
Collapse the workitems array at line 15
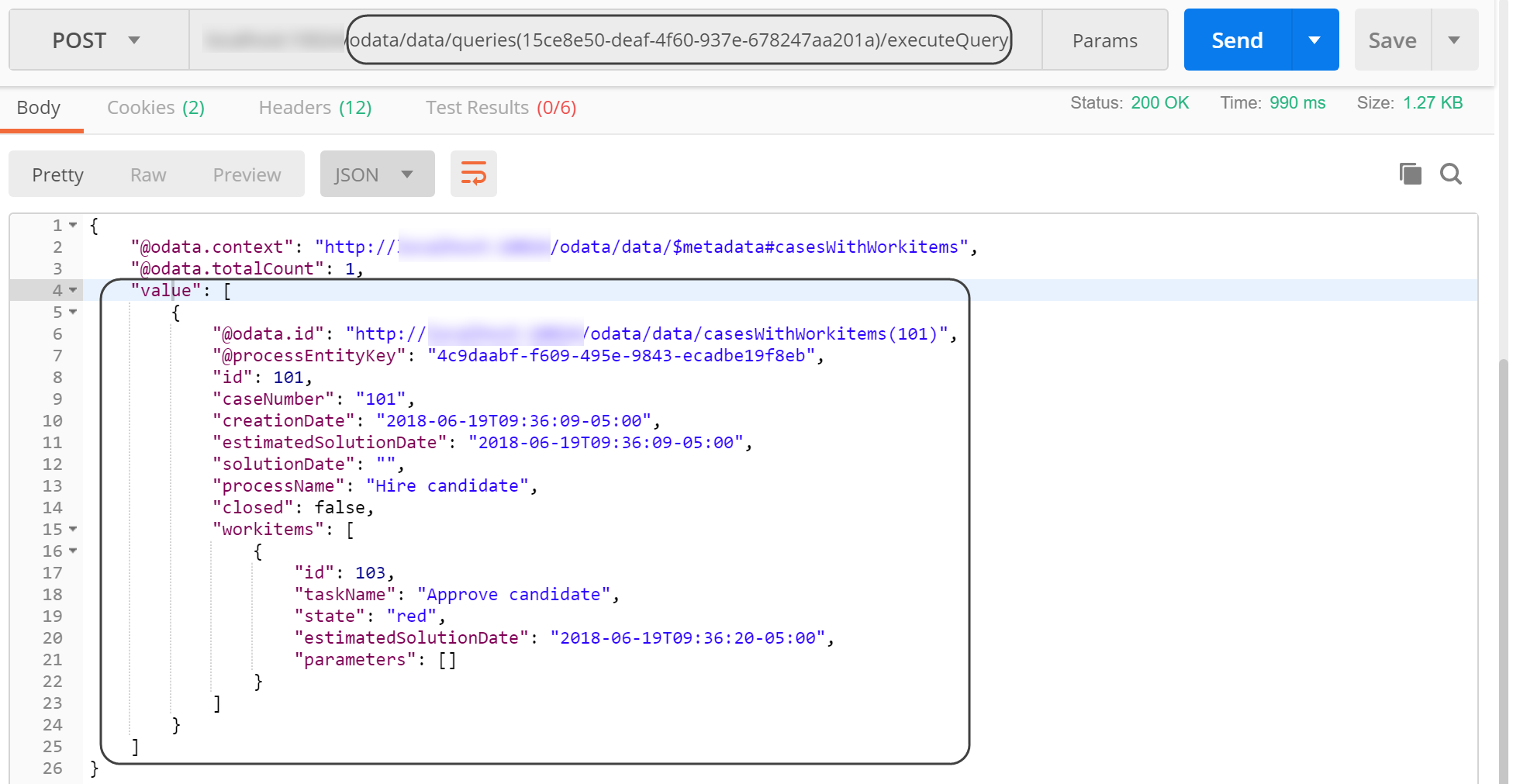pyautogui.click(x=73, y=529)
